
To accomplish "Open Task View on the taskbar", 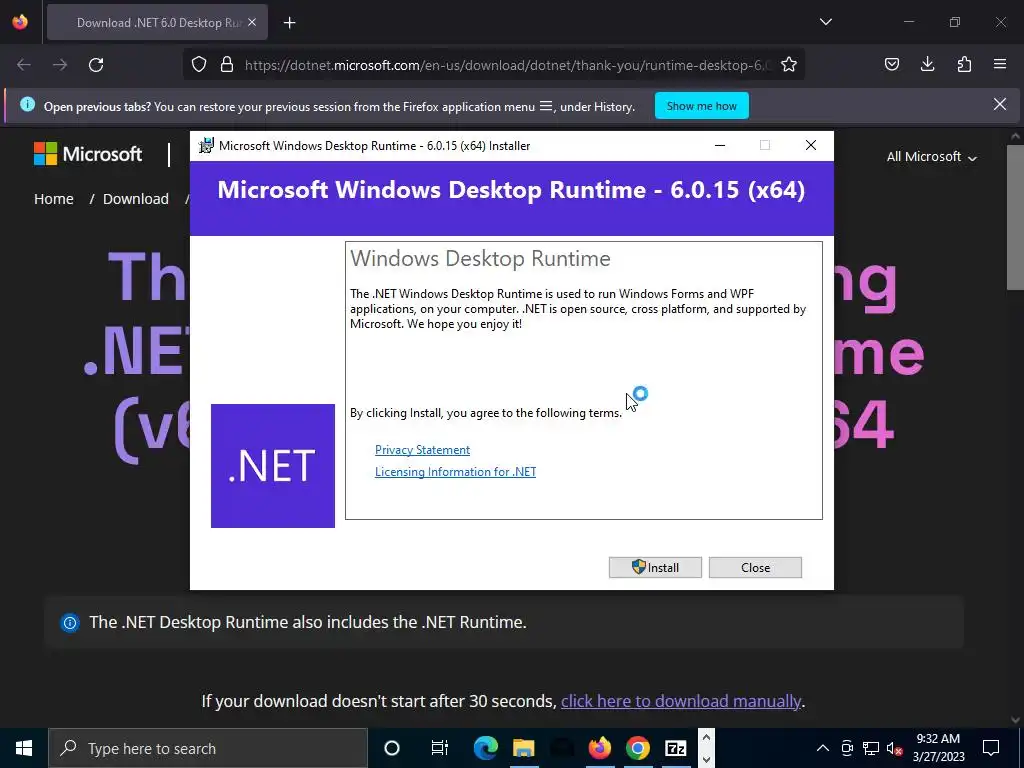I will [440, 748].
